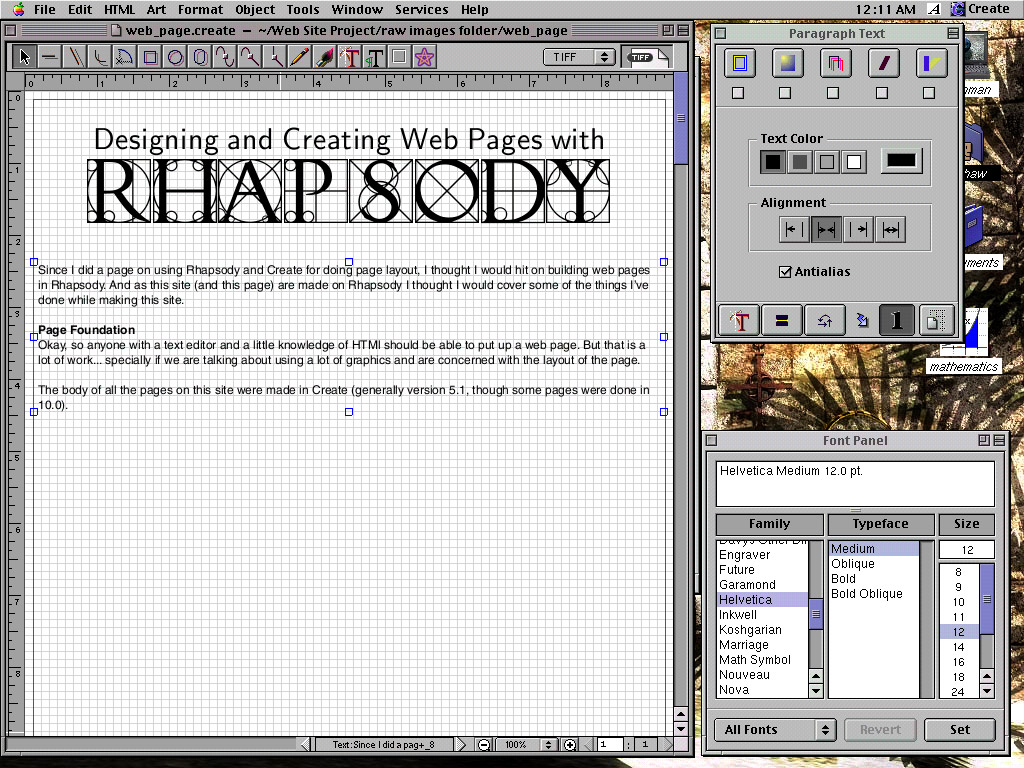Click the rotate arrows inspector tab

point(824,321)
